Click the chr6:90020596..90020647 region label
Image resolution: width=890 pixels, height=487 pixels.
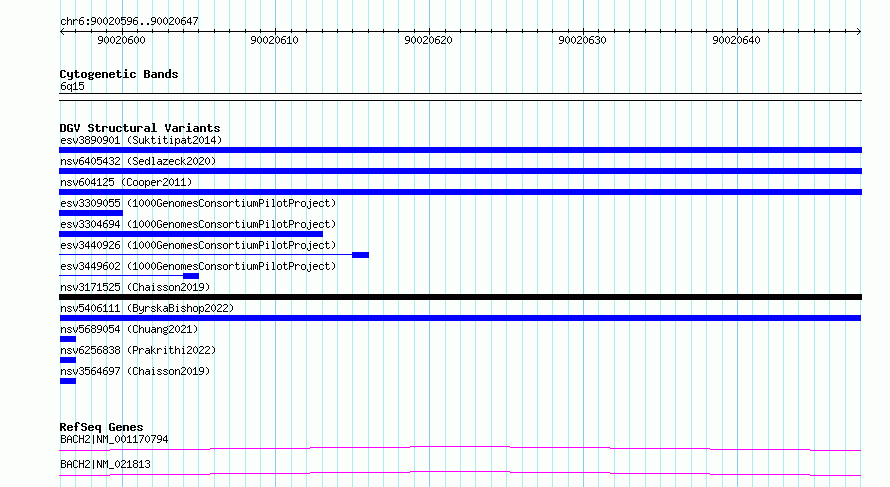(129, 22)
